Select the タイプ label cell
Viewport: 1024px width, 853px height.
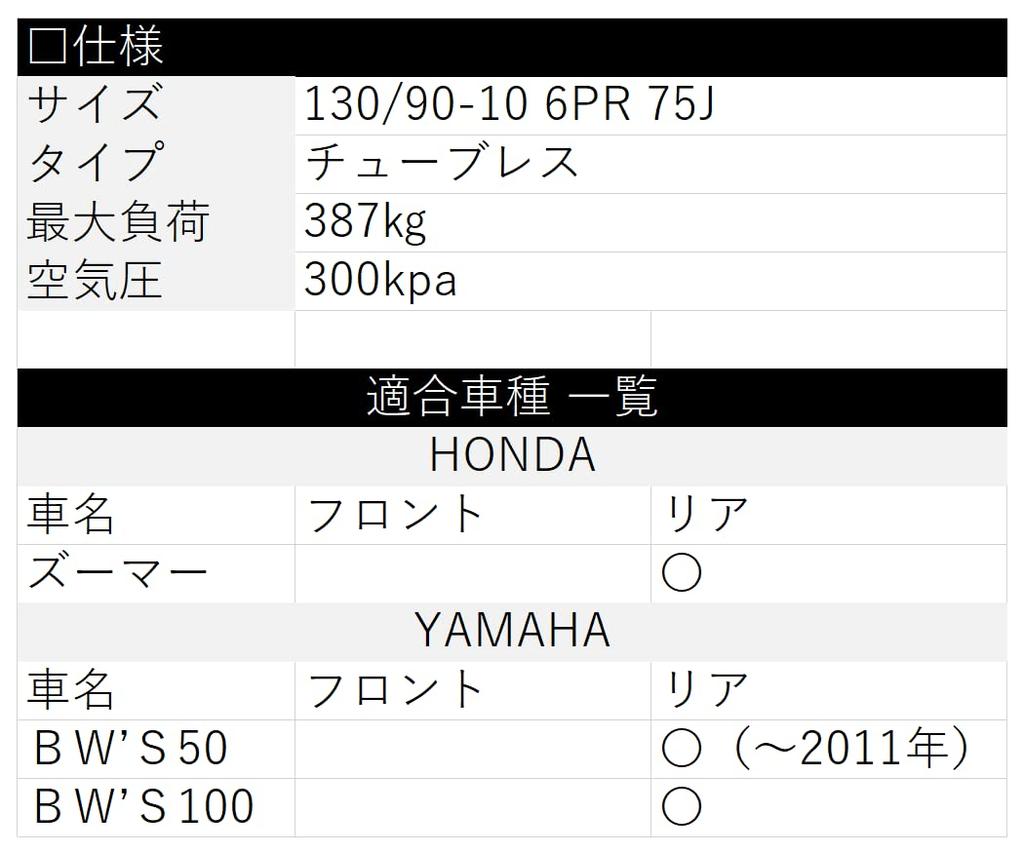pos(94,164)
